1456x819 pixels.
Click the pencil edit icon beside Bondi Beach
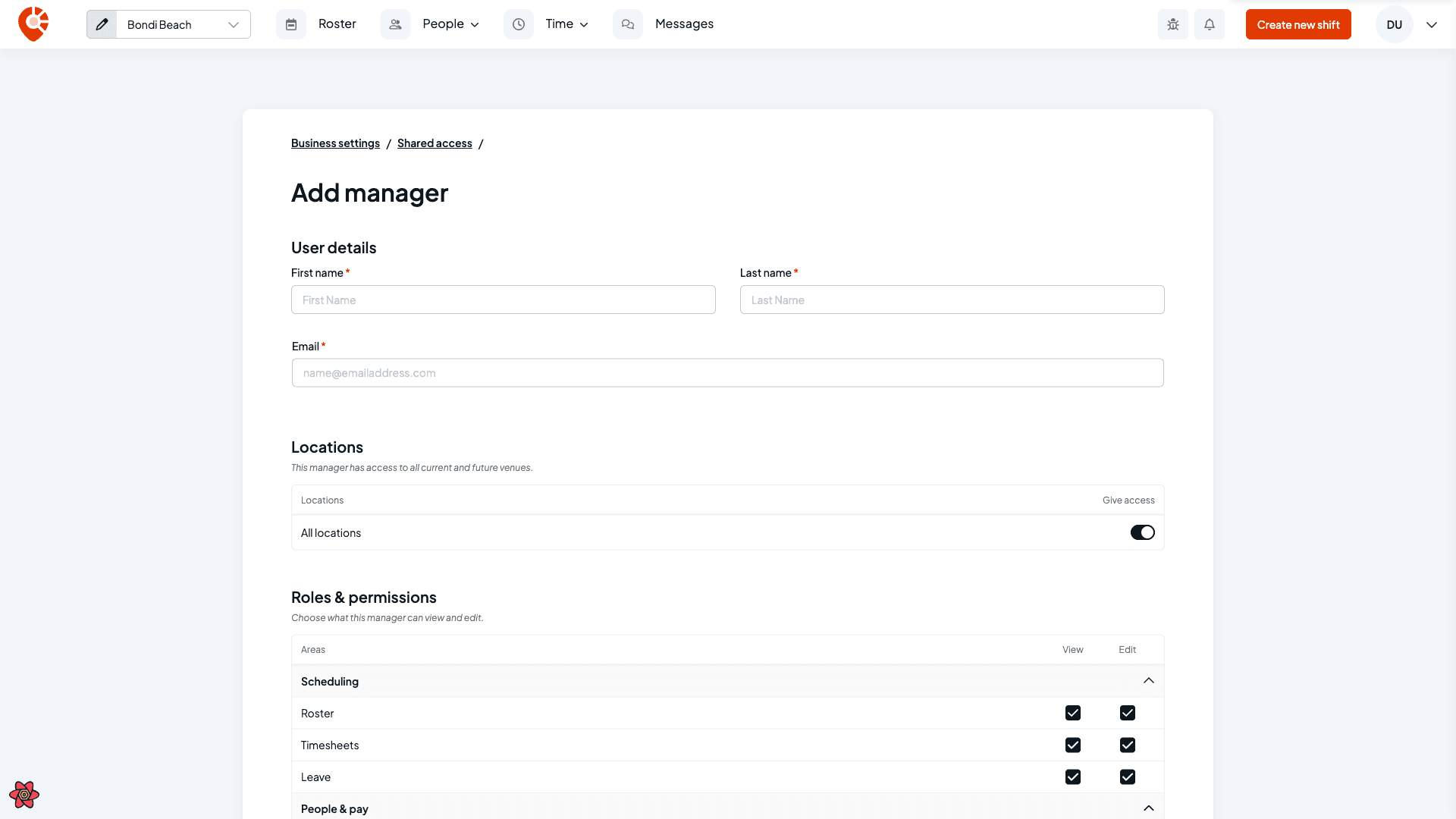click(x=102, y=24)
